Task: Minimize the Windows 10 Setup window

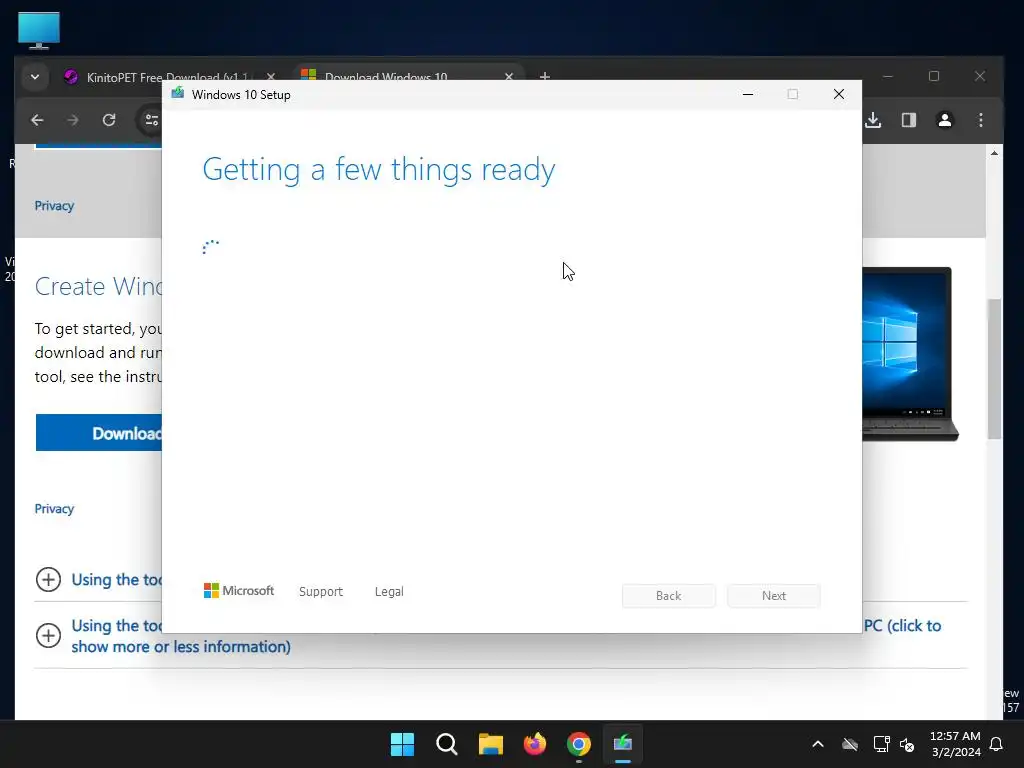Action: (748, 95)
